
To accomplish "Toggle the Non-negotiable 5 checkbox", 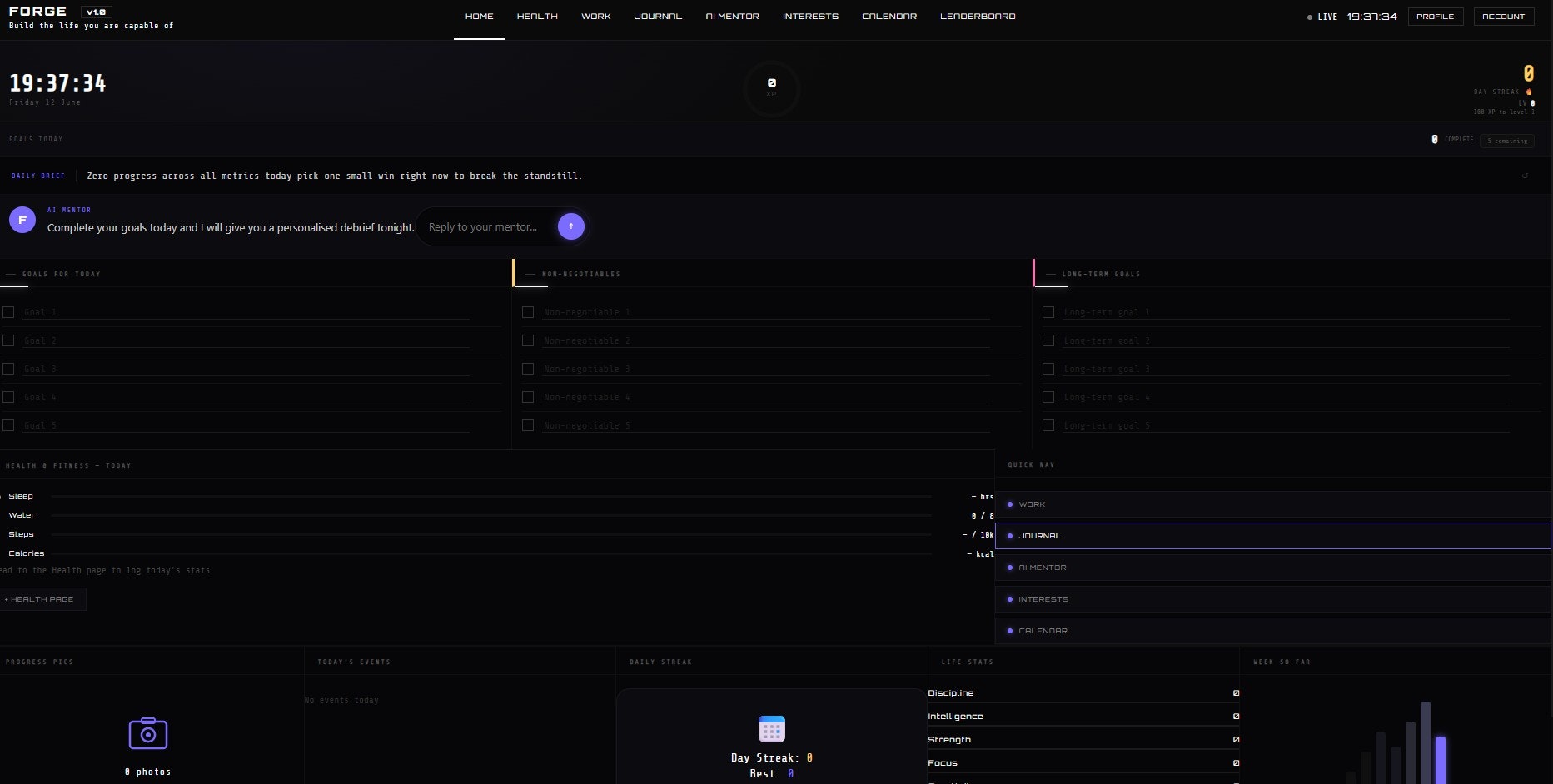I will [528, 425].
